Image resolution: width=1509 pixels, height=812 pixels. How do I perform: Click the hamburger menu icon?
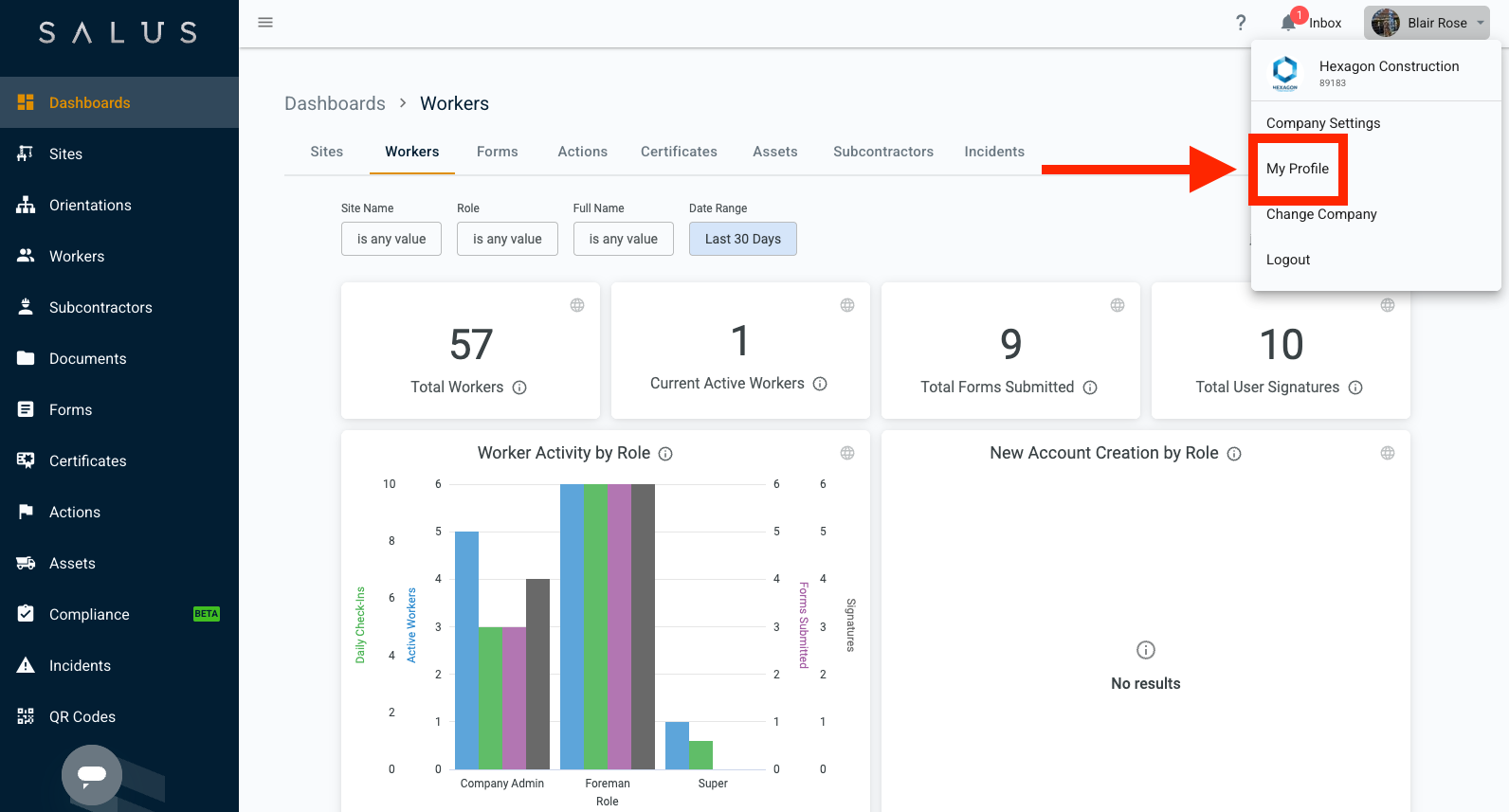(x=265, y=23)
